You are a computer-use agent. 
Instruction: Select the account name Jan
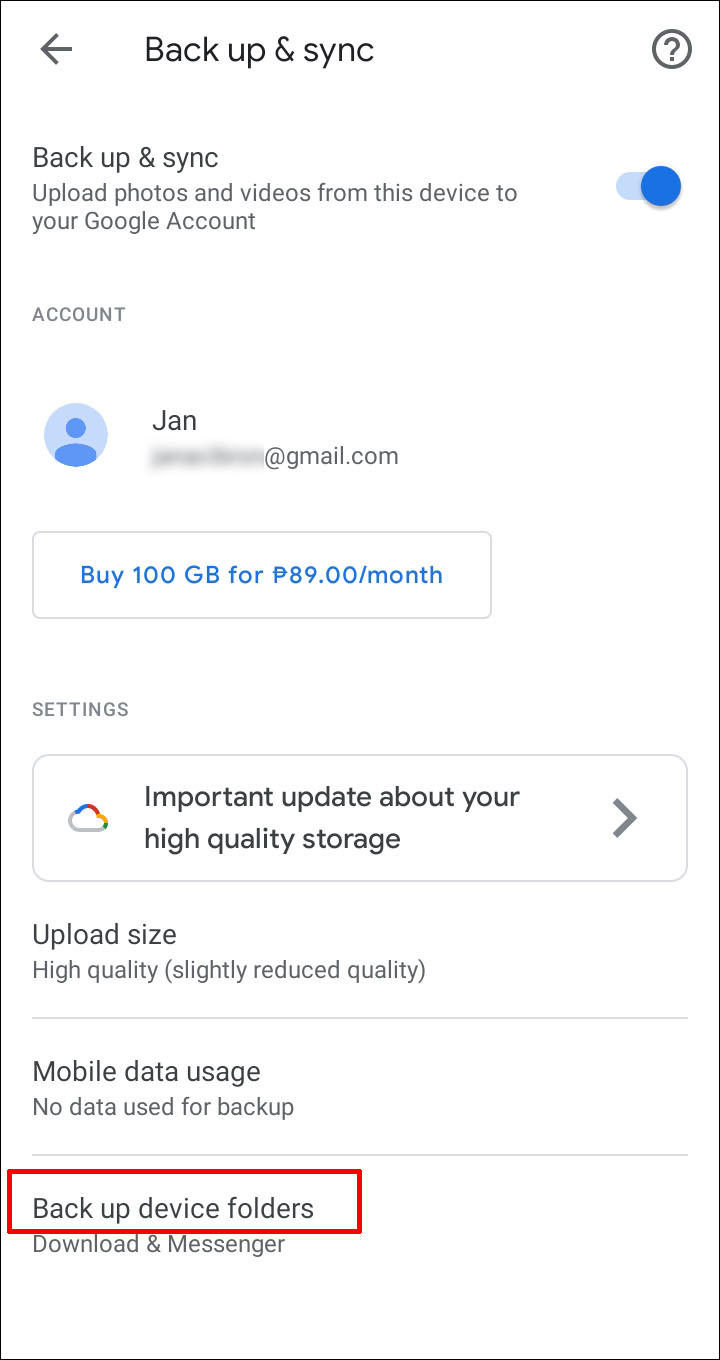(174, 420)
